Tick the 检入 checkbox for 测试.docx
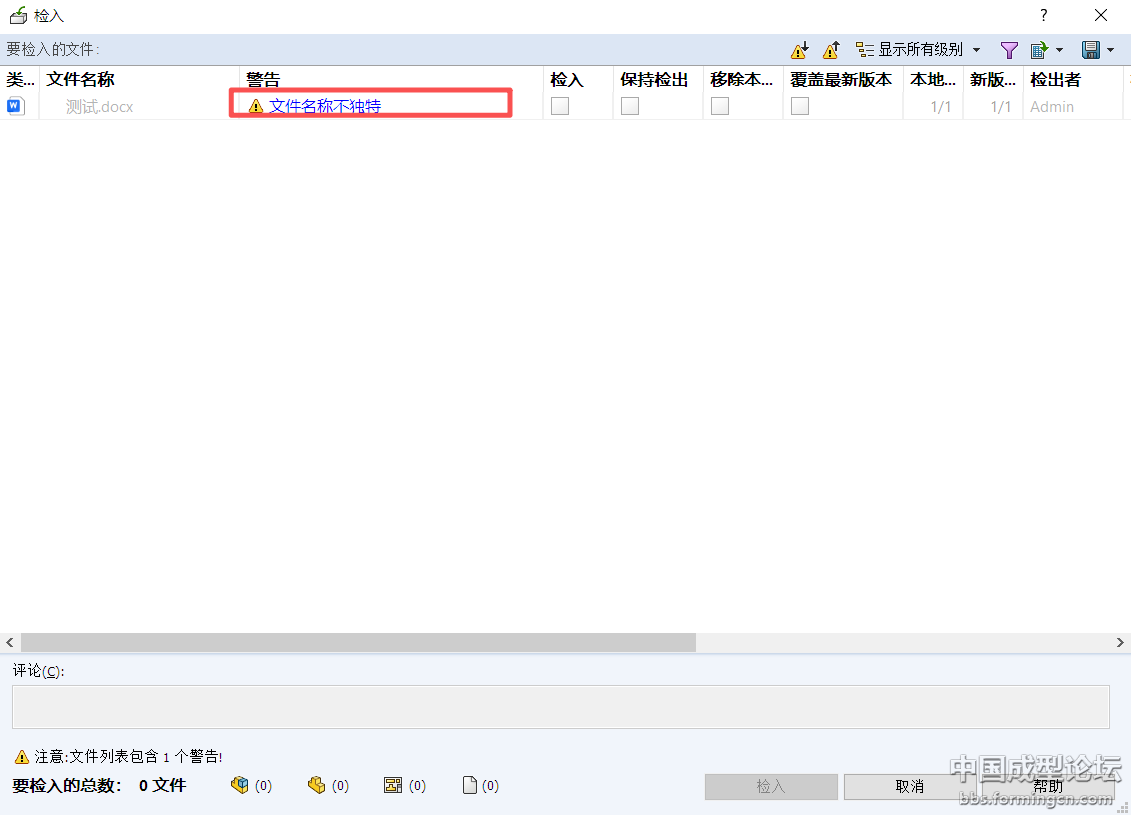This screenshot has width=1131, height=815. 560,106
